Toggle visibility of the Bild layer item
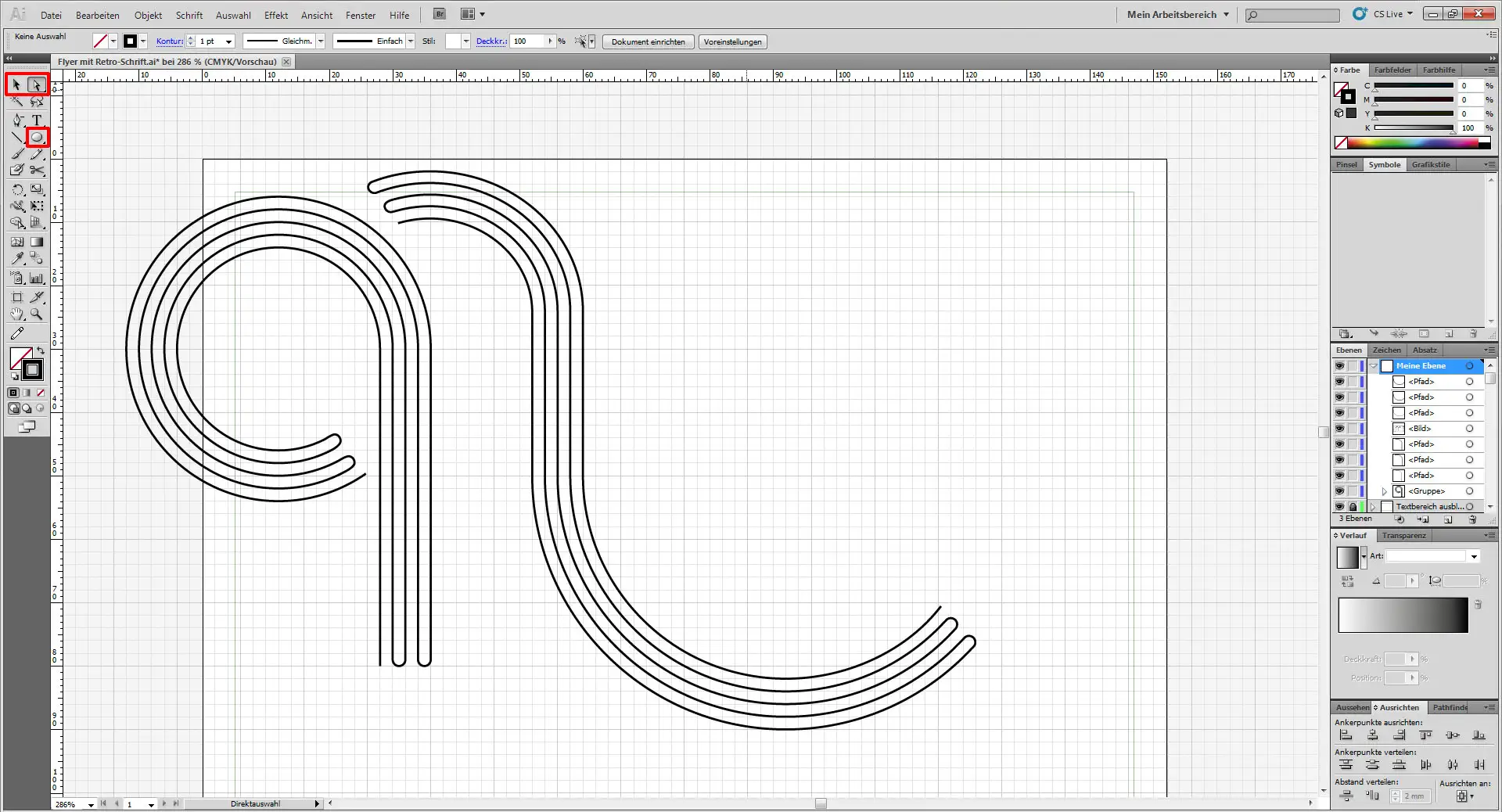Image resolution: width=1502 pixels, height=812 pixels. pos(1339,429)
